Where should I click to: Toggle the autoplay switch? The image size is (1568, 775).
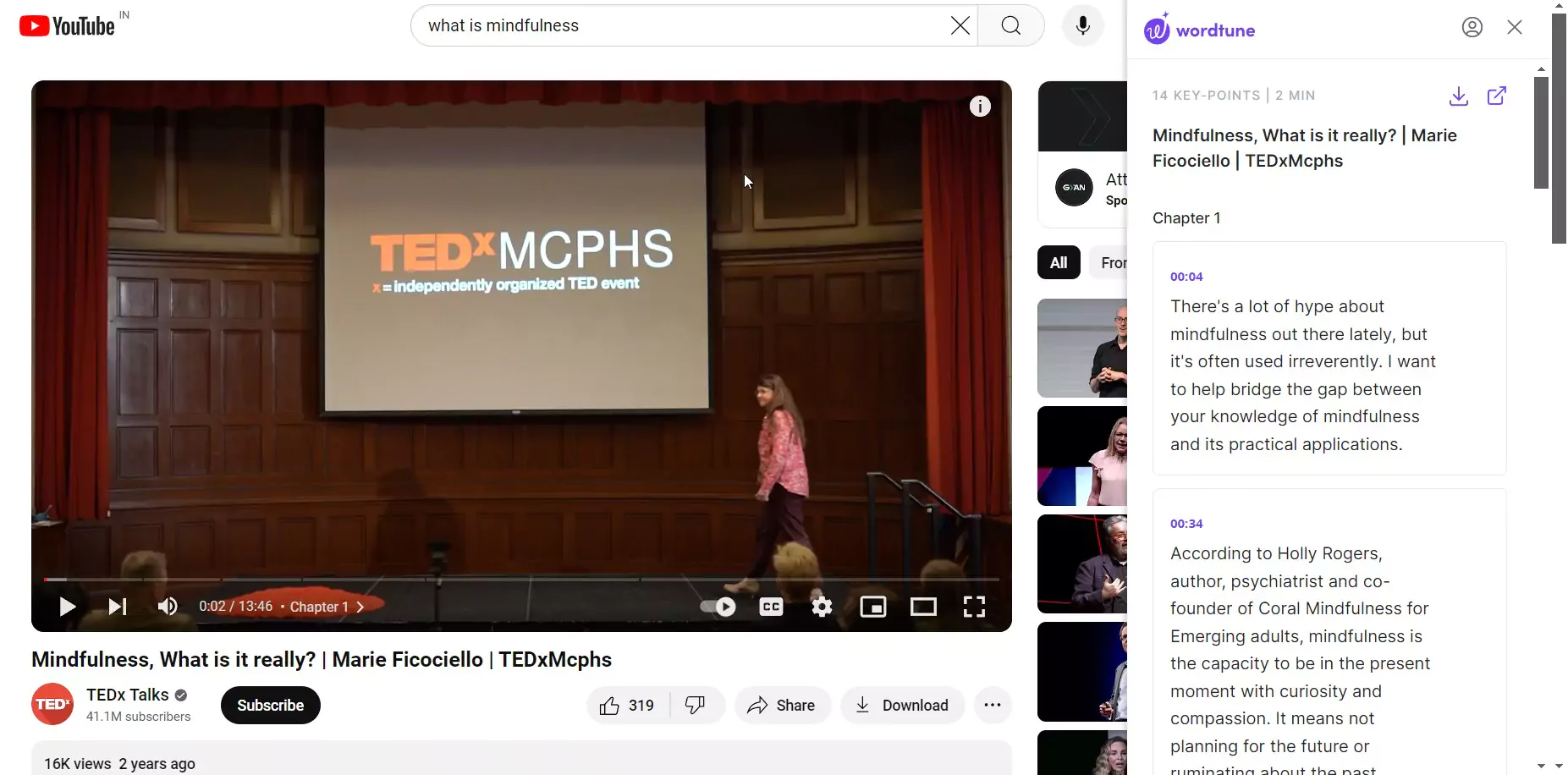click(x=718, y=607)
